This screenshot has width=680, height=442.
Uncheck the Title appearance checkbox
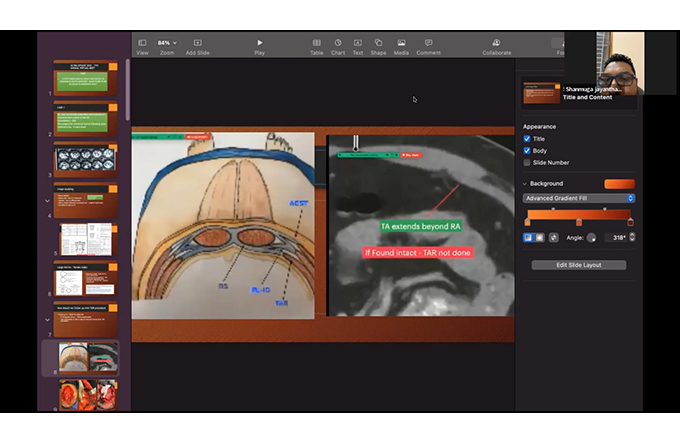527,139
